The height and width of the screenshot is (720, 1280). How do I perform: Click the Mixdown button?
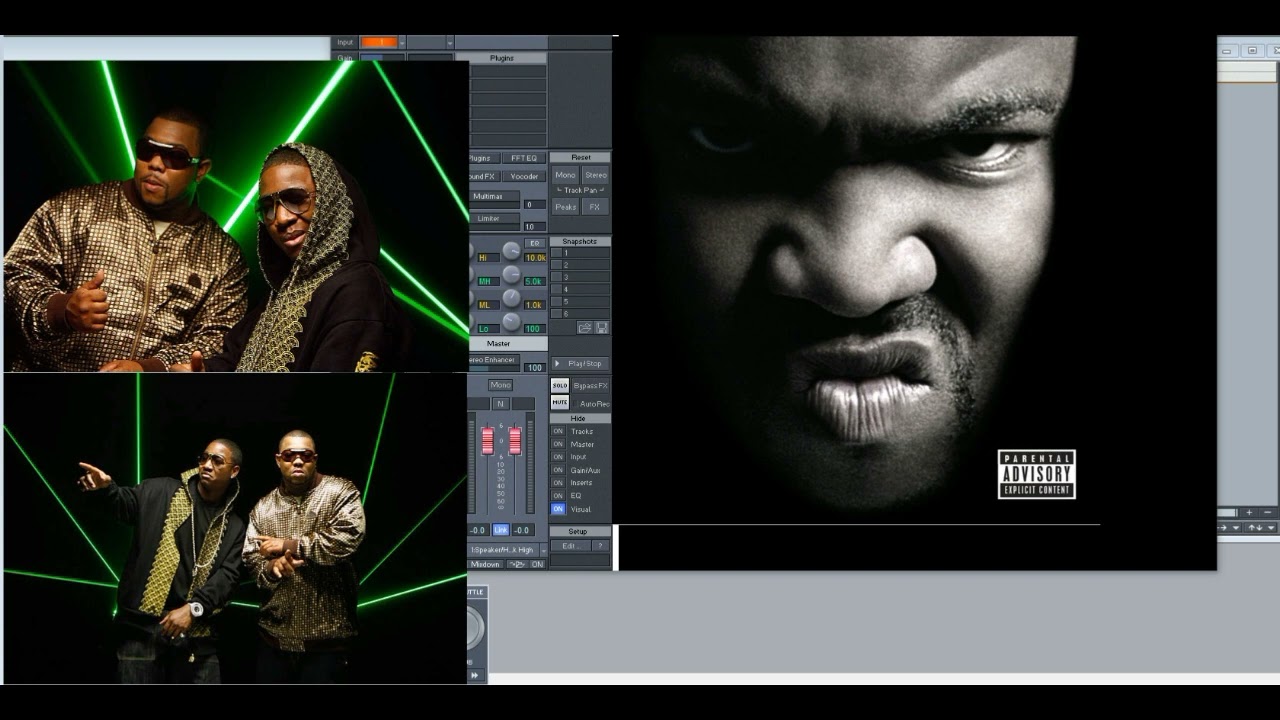click(x=486, y=564)
